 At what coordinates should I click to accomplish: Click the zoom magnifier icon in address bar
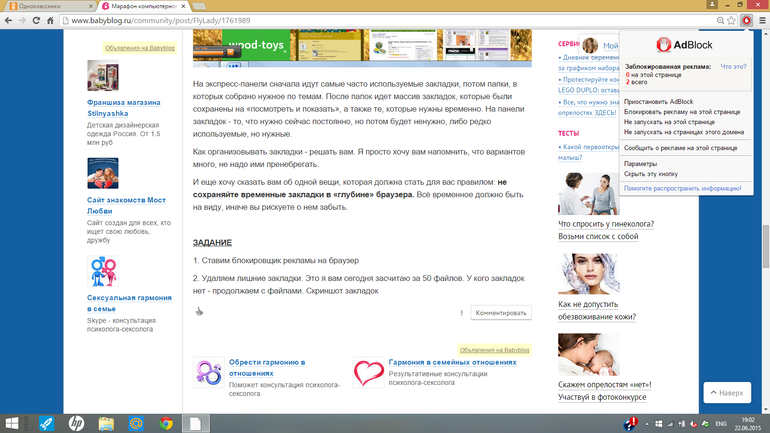pyautogui.click(x=720, y=20)
